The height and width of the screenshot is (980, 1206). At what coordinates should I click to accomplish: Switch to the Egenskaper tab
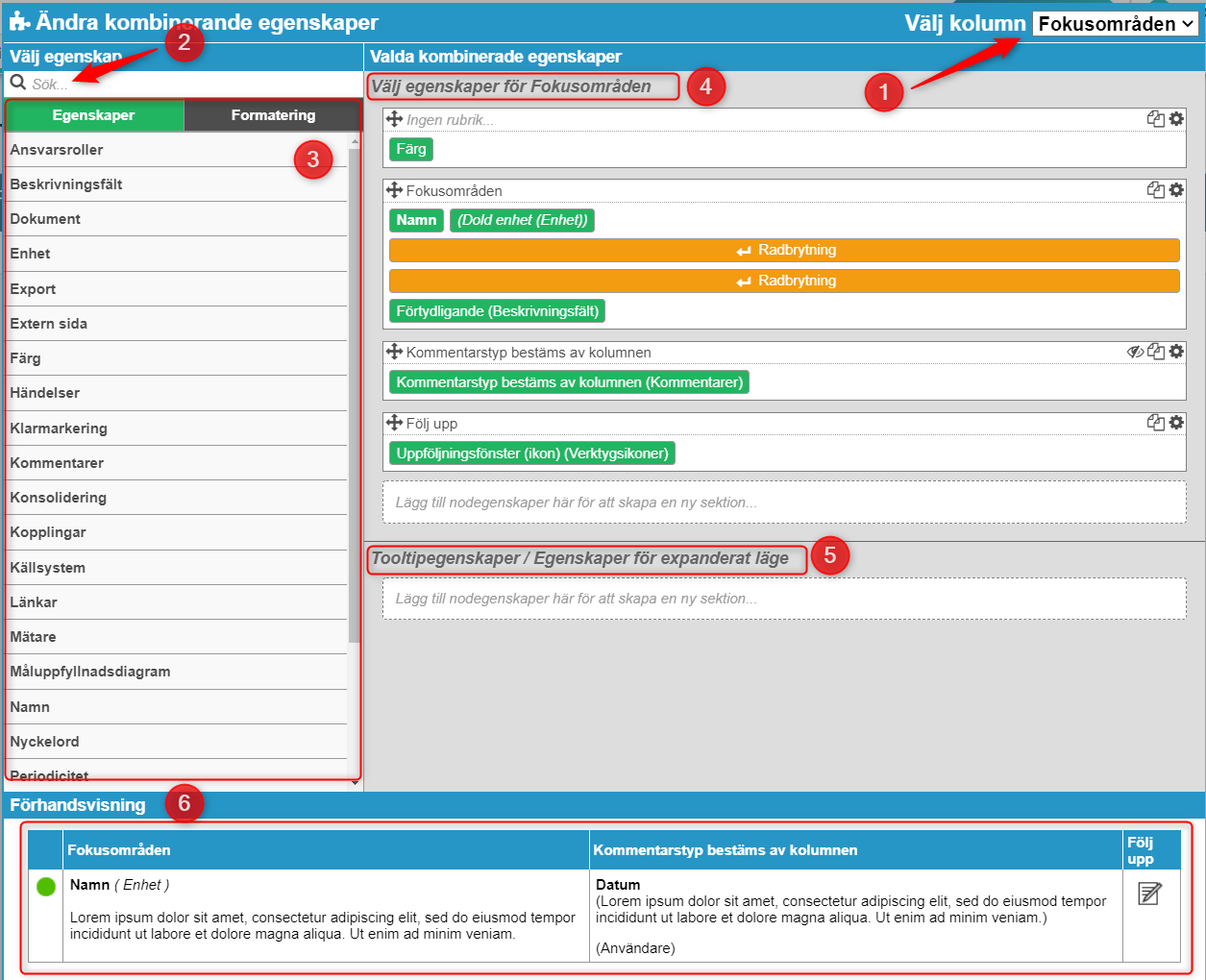(94, 115)
